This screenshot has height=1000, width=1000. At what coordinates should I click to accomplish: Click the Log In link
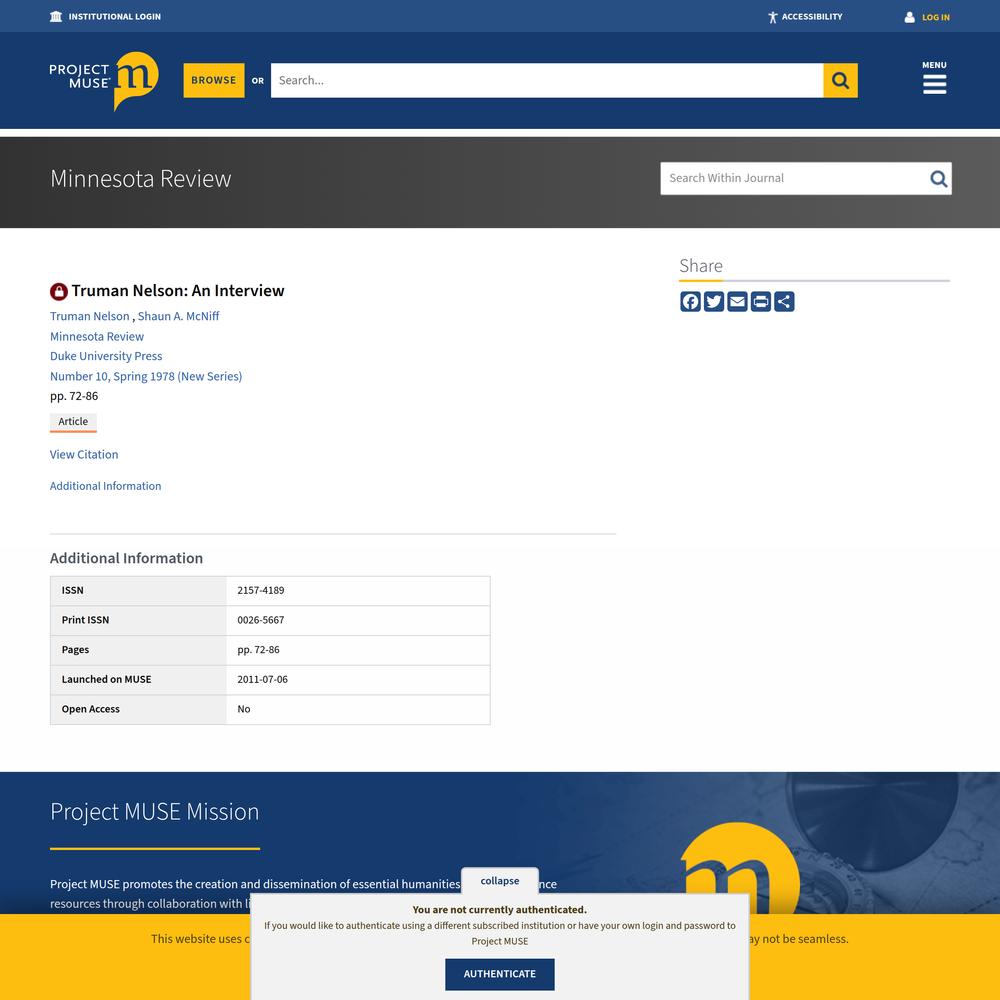(x=936, y=17)
